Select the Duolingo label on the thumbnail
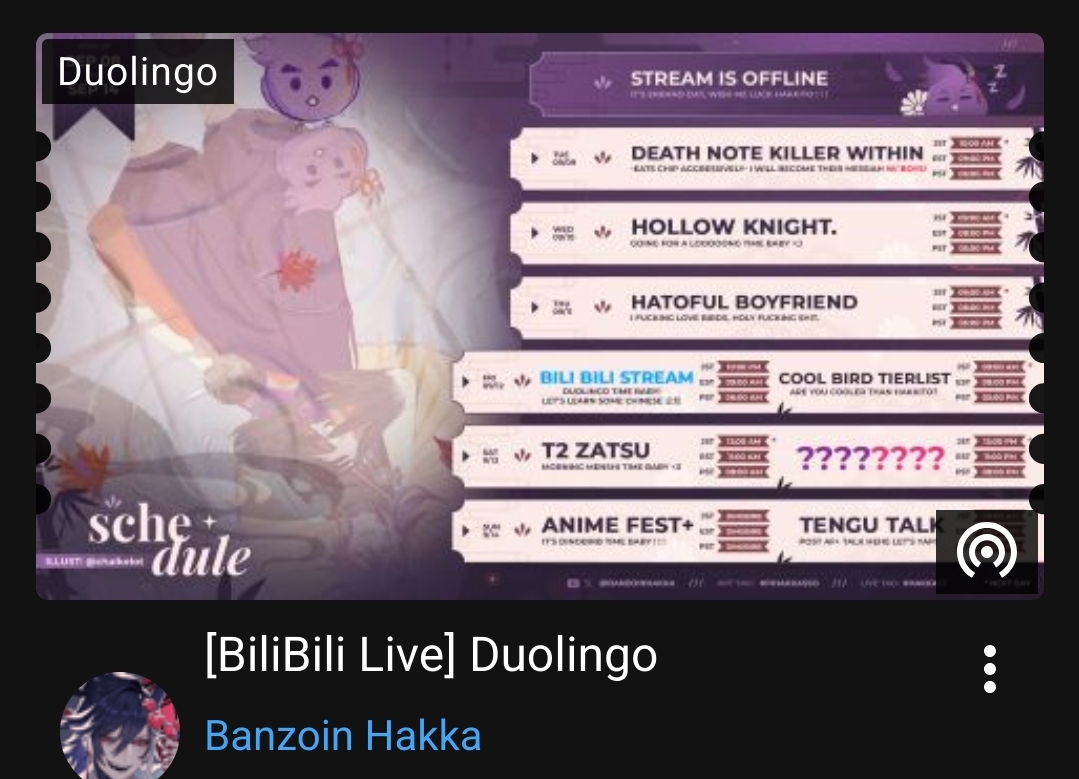1079x779 pixels. 138,72
